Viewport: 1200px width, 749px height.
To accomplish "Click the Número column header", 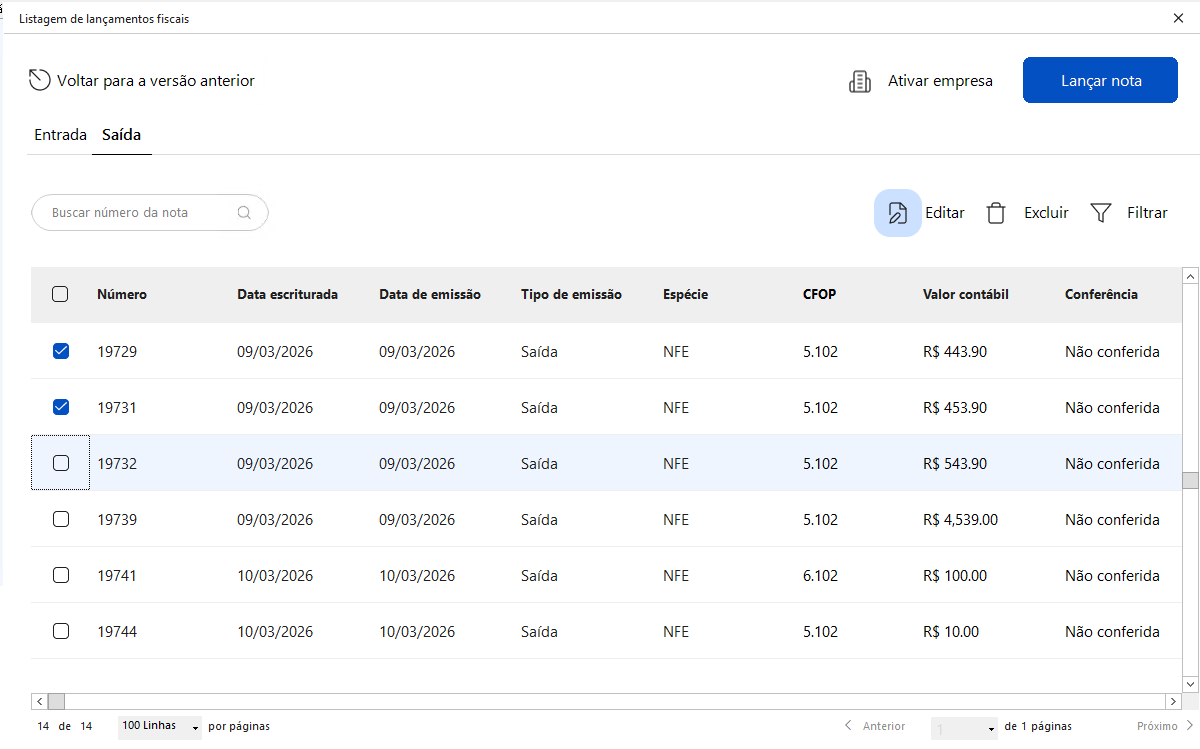I will [122, 294].
